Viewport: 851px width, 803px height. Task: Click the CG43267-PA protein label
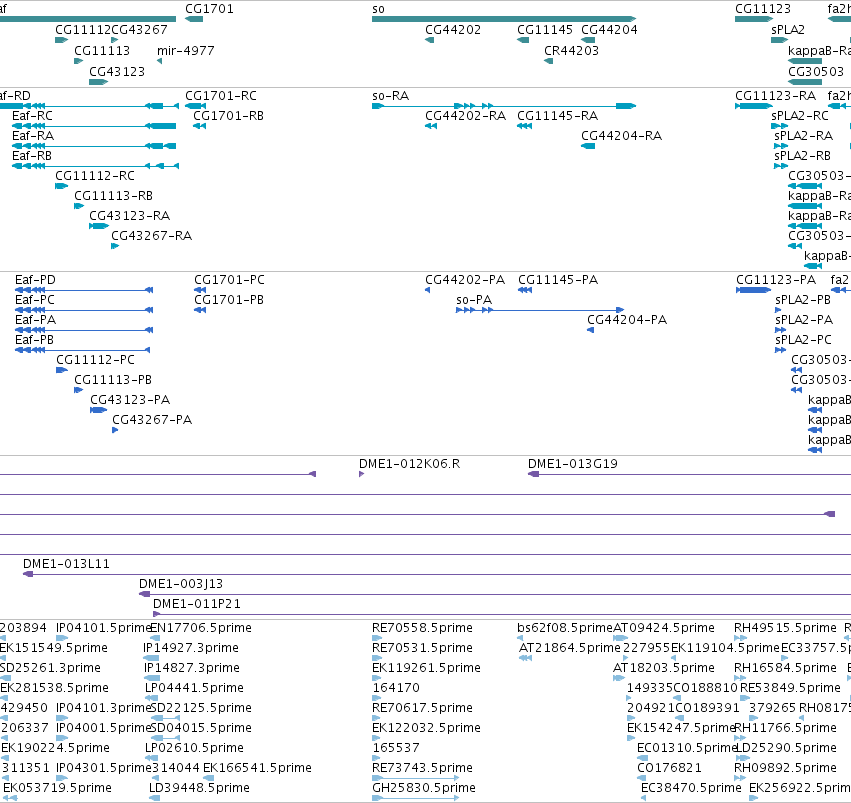(152, 420)
